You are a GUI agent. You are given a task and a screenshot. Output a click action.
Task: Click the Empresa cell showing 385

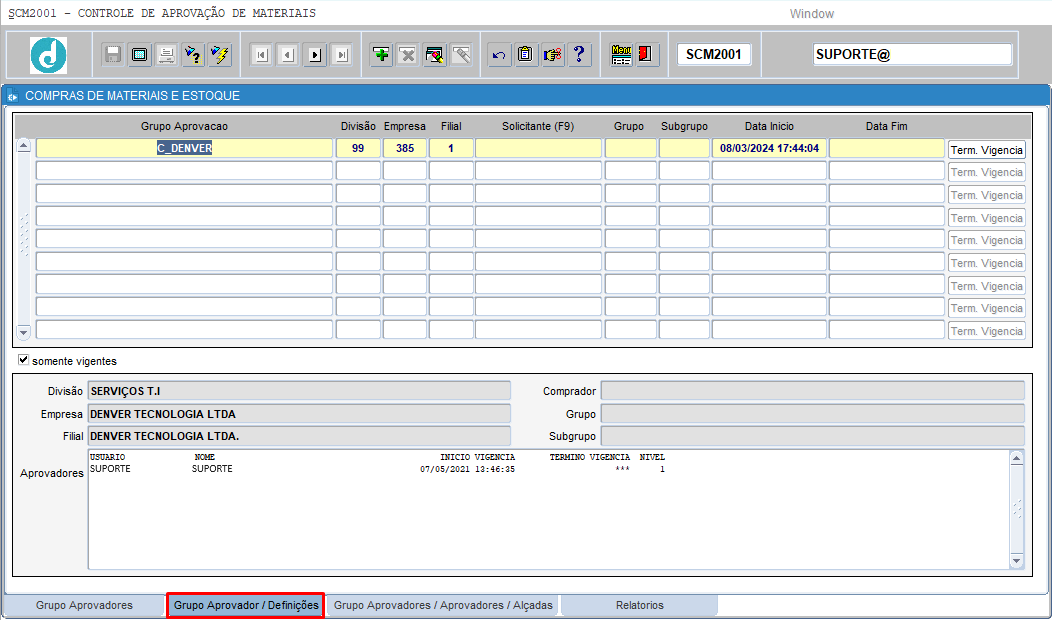point(405,148)
